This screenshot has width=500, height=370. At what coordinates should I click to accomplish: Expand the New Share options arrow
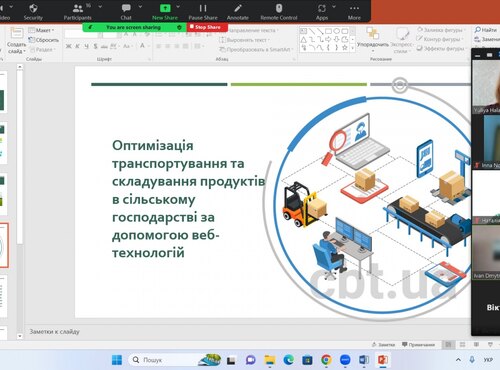pos(178,7)
